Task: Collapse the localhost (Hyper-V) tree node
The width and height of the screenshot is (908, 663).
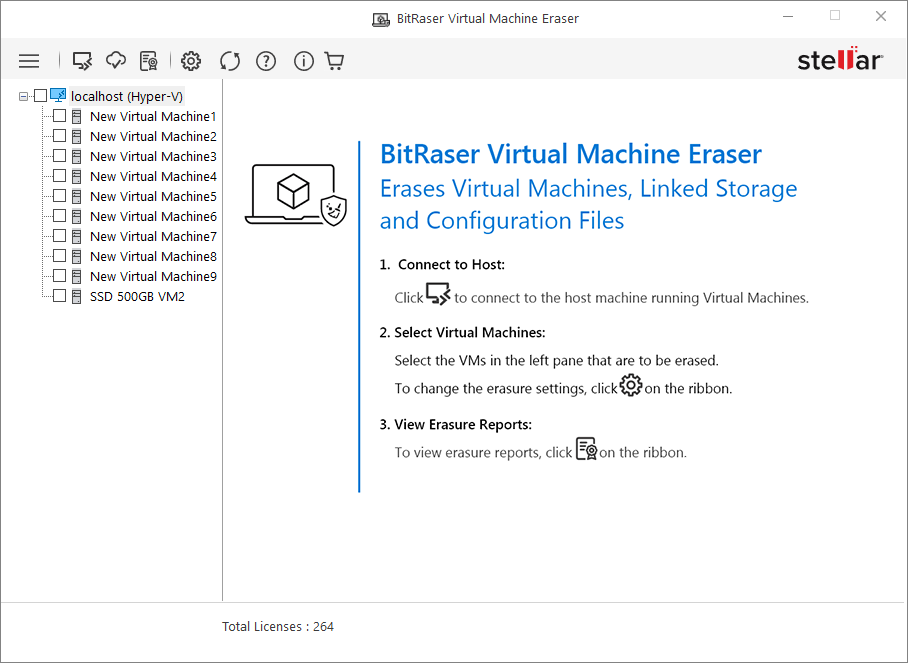Action: (23, 96)
